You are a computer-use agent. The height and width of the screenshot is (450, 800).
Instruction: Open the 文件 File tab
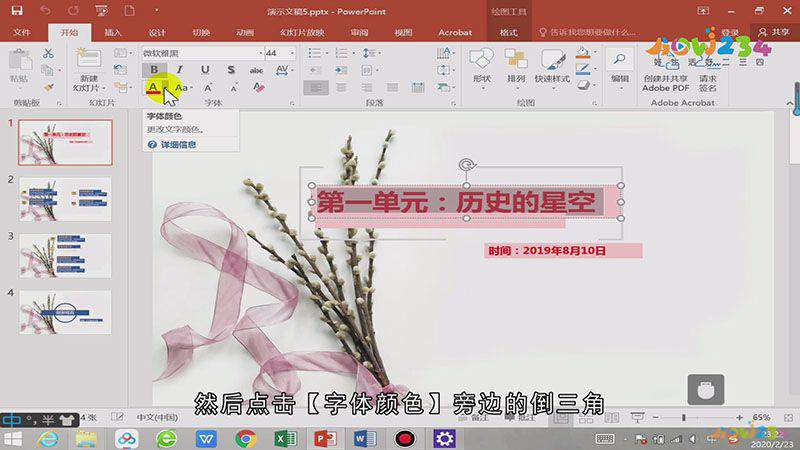coord(22,32)
